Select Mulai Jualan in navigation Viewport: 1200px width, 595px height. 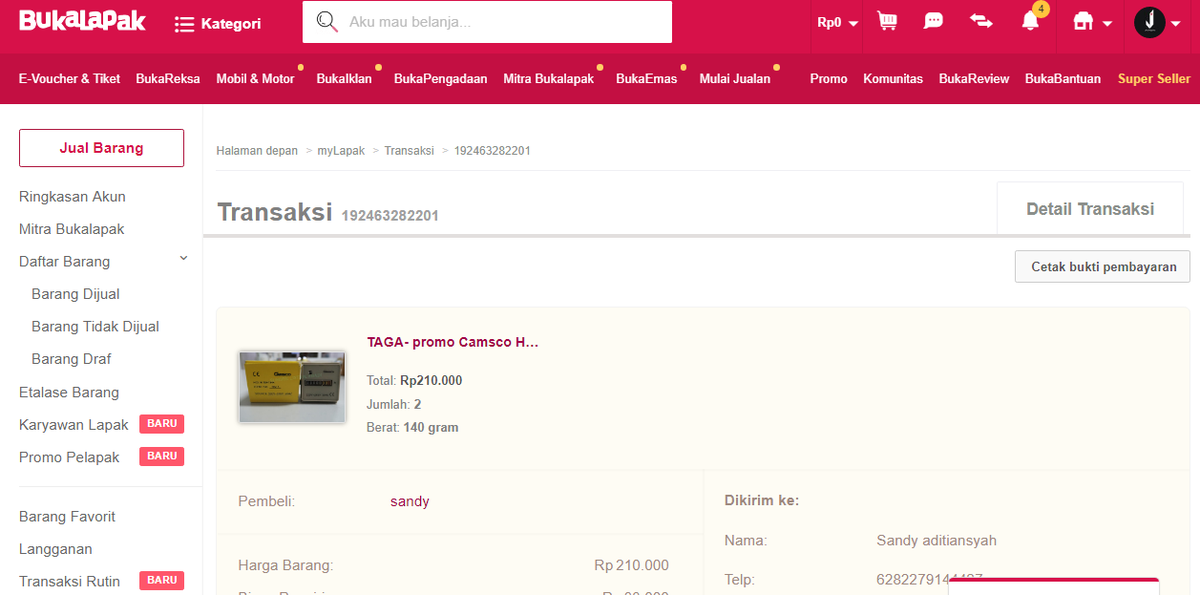(x=735, y=78)
